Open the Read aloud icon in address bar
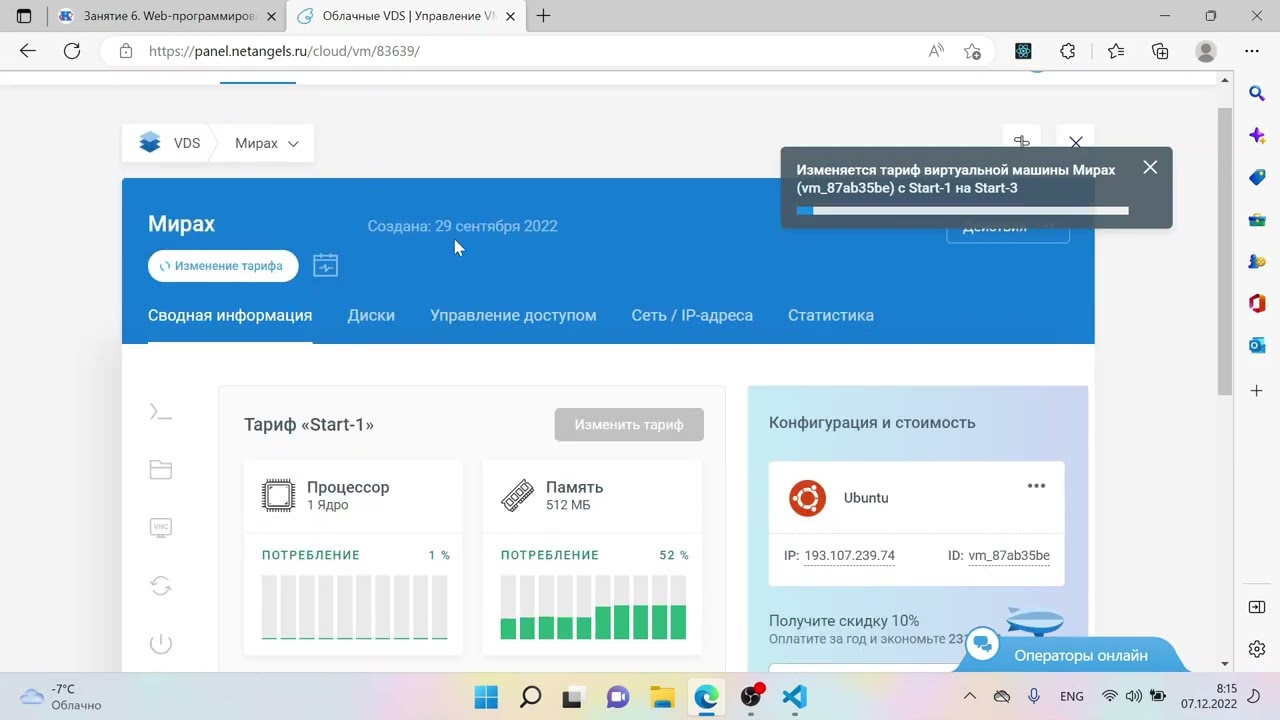The width and height of the screenshot is (1280, 720). [936, 51]
